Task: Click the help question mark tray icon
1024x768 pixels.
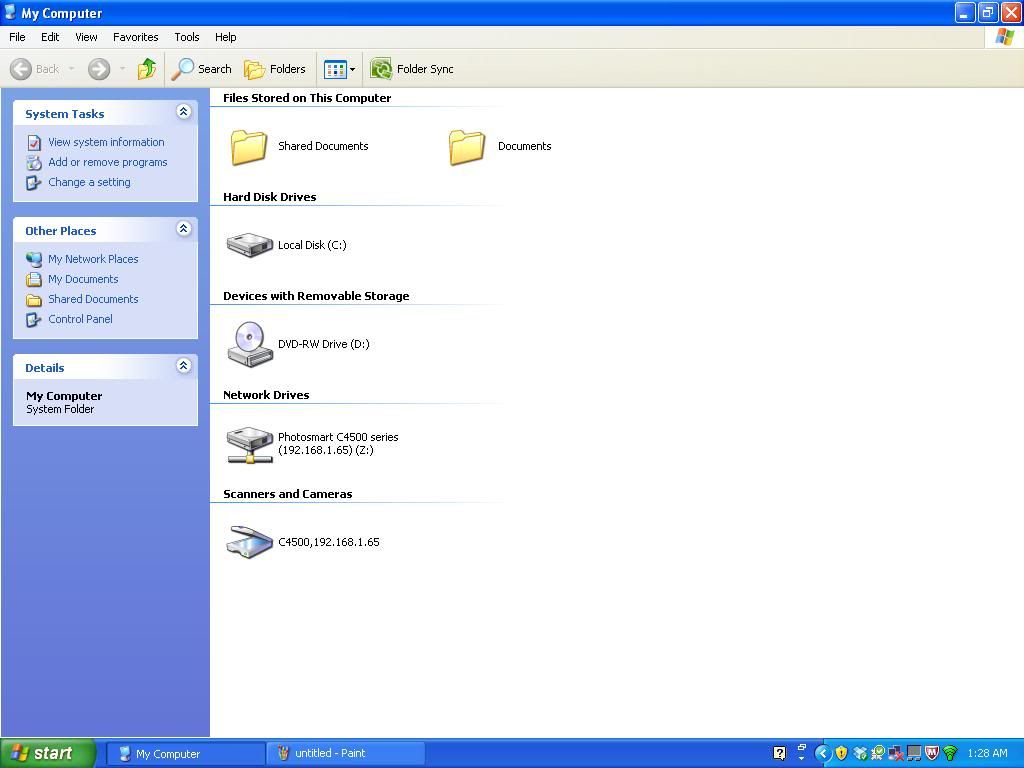Action: [779, 753]
